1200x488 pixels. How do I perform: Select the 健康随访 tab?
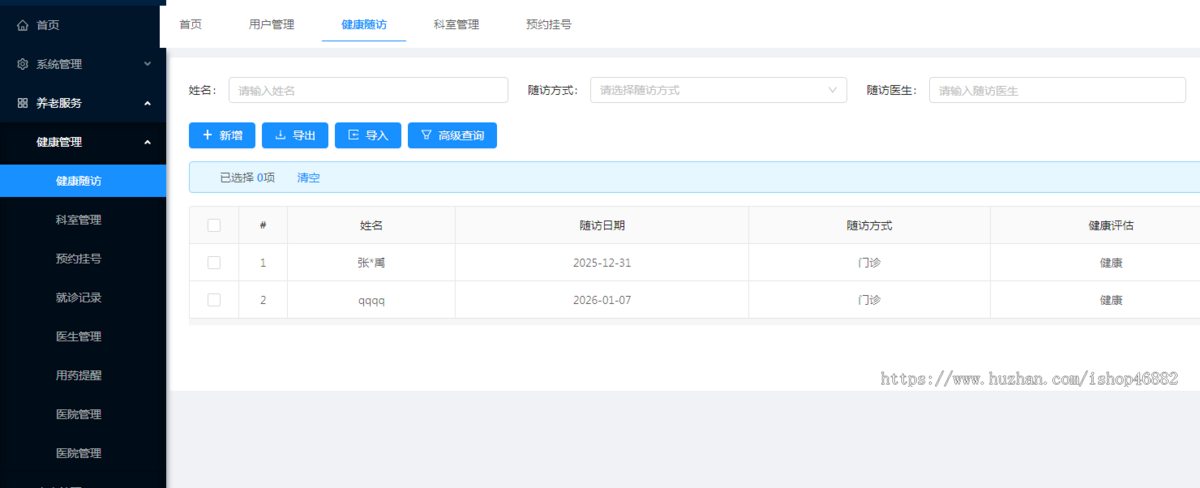(364, 24)
